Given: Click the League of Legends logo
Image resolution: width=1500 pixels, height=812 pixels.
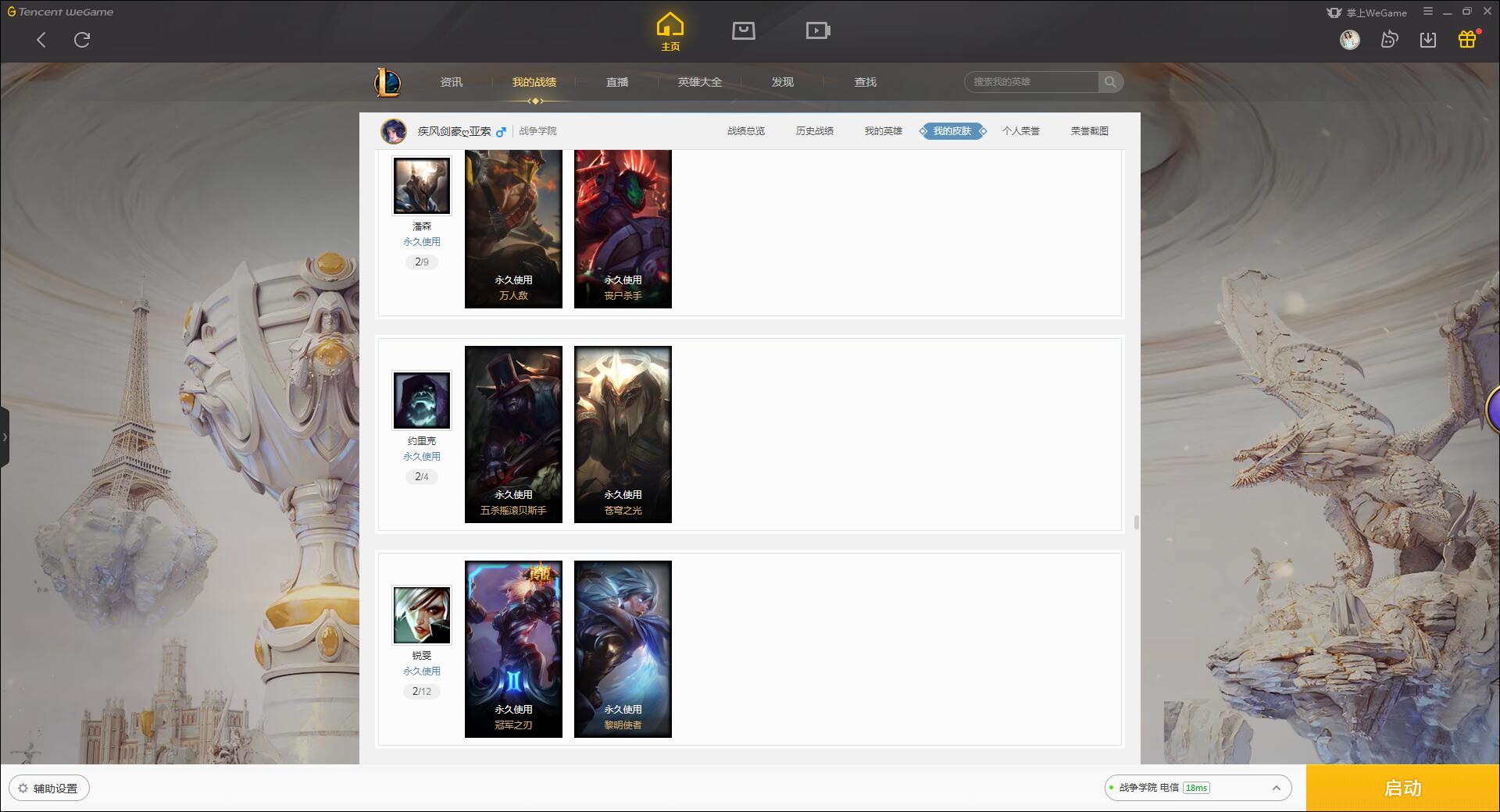Looking at the screenshot, I should (388, 82).
